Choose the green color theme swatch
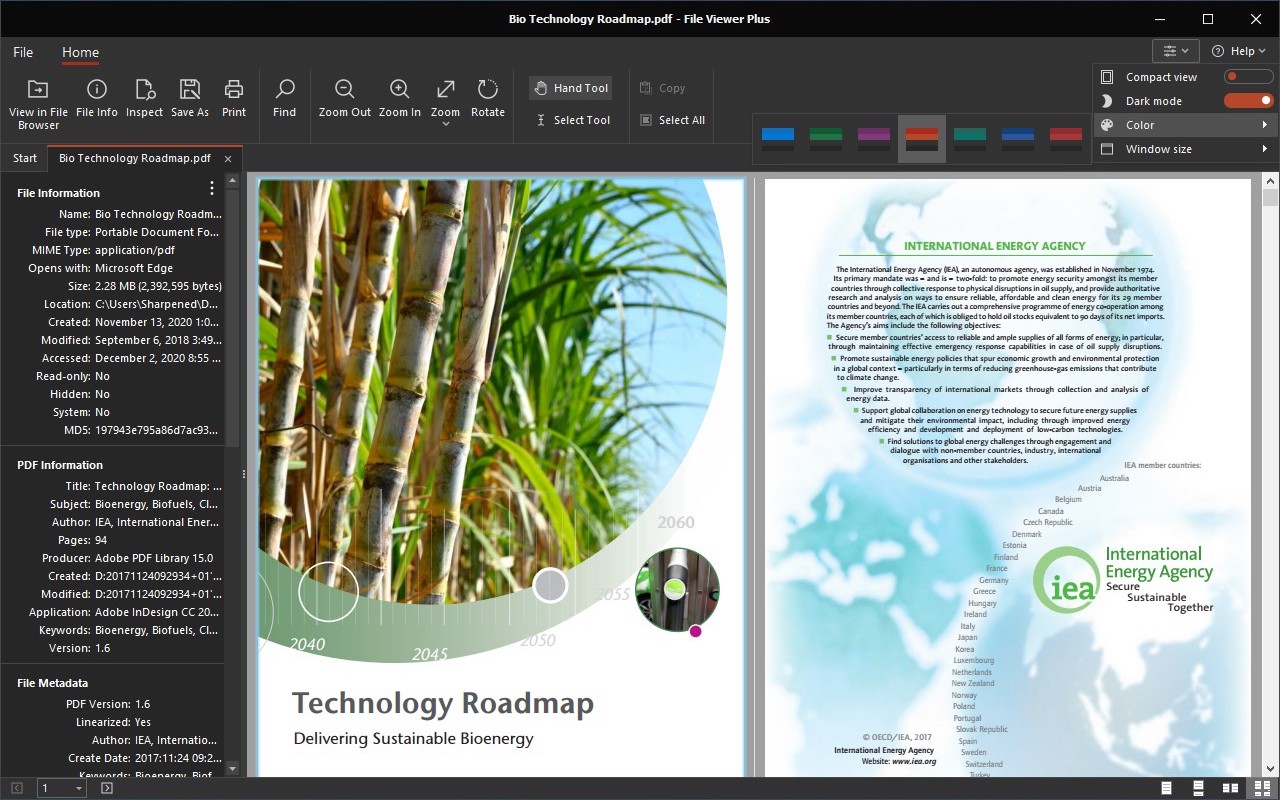The image size is (1280, 800). (826, 138)
